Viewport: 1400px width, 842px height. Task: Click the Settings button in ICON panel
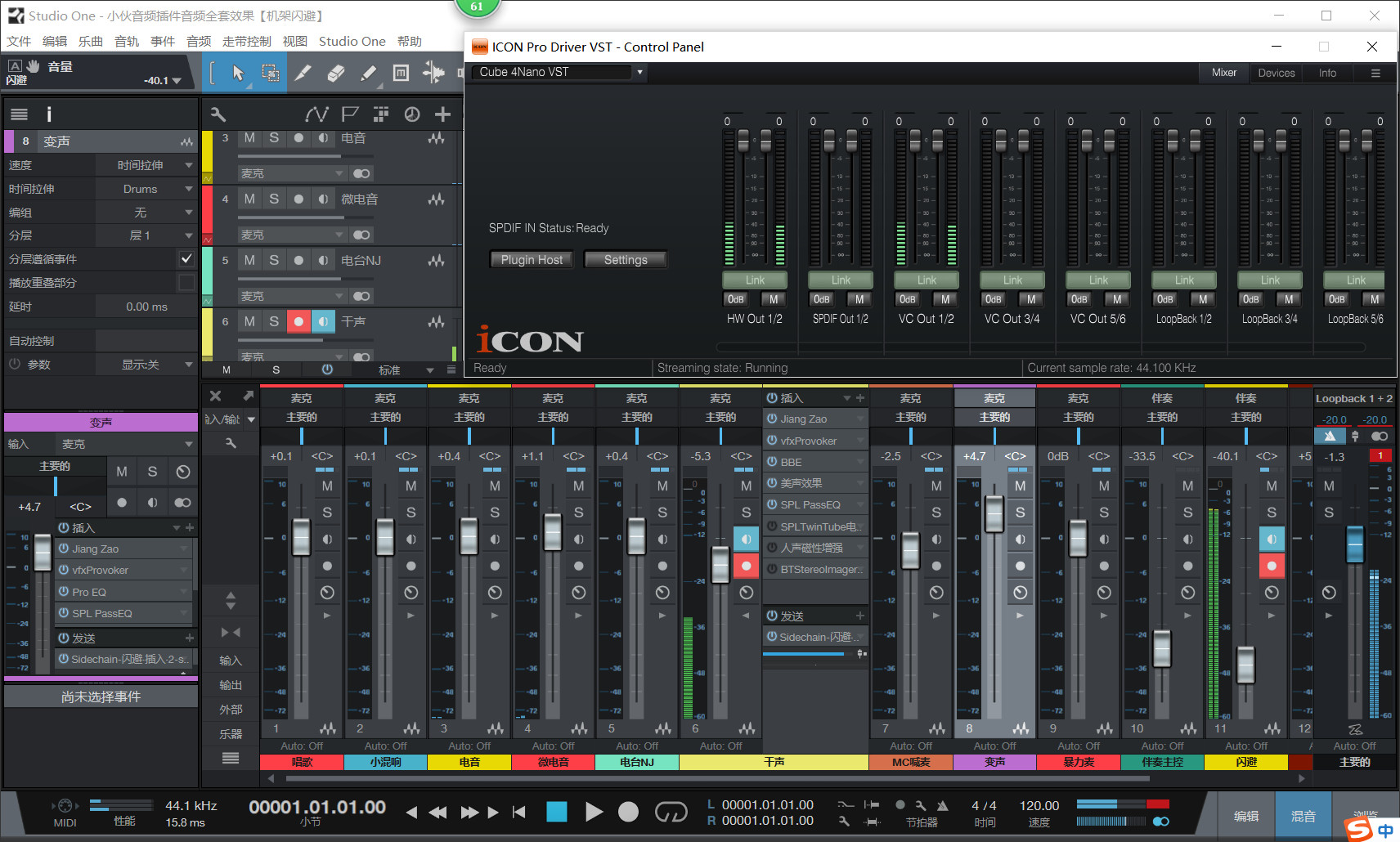(x=626, y=260)
